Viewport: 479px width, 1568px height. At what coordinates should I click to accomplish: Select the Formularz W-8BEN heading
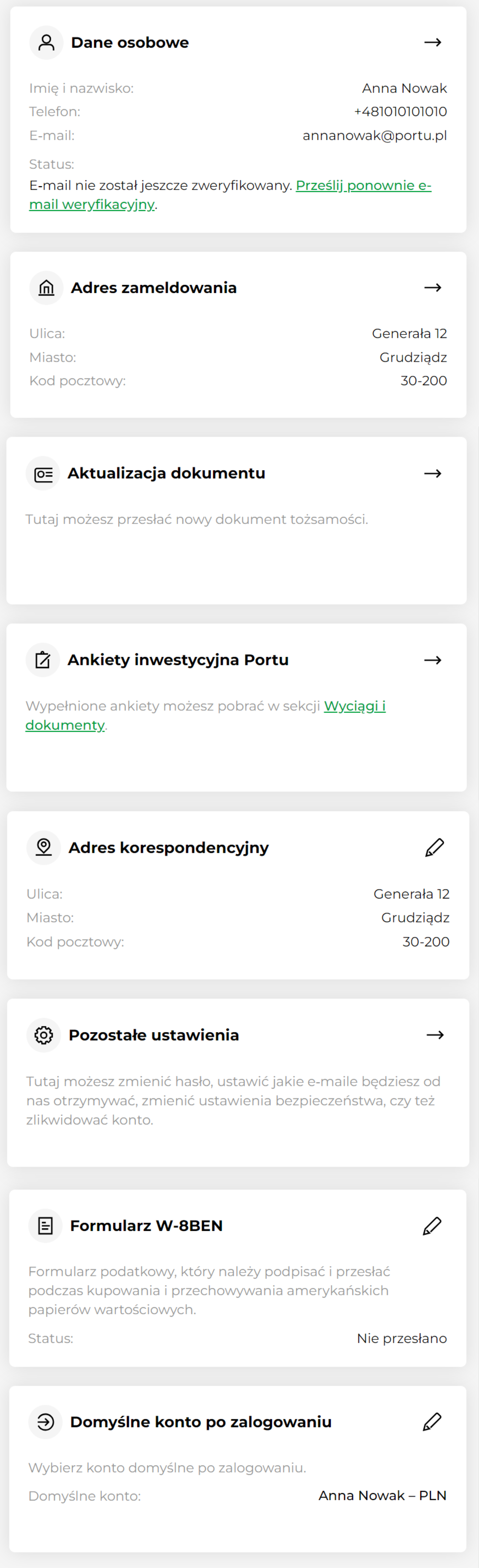146,1225
